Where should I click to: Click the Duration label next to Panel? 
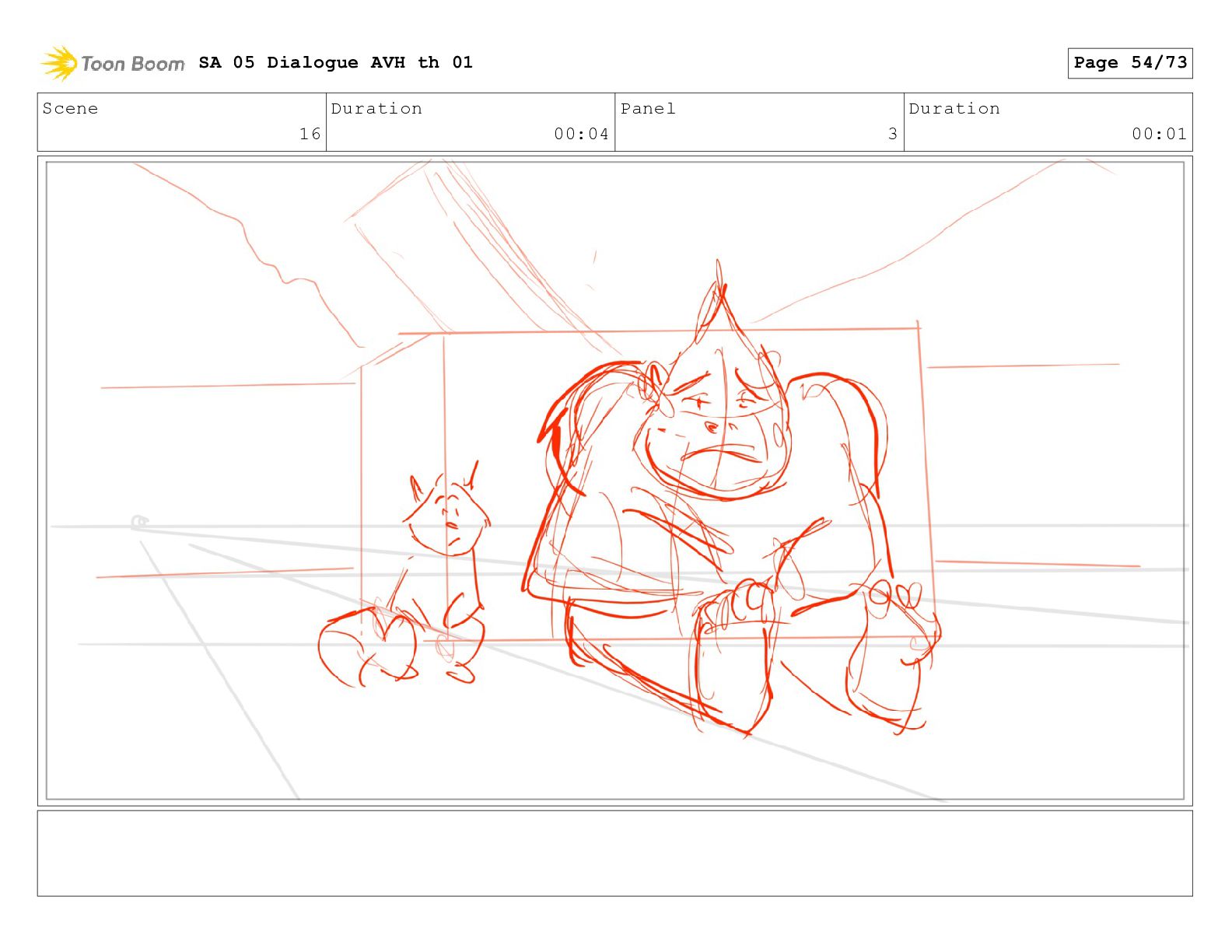point(954,108)
